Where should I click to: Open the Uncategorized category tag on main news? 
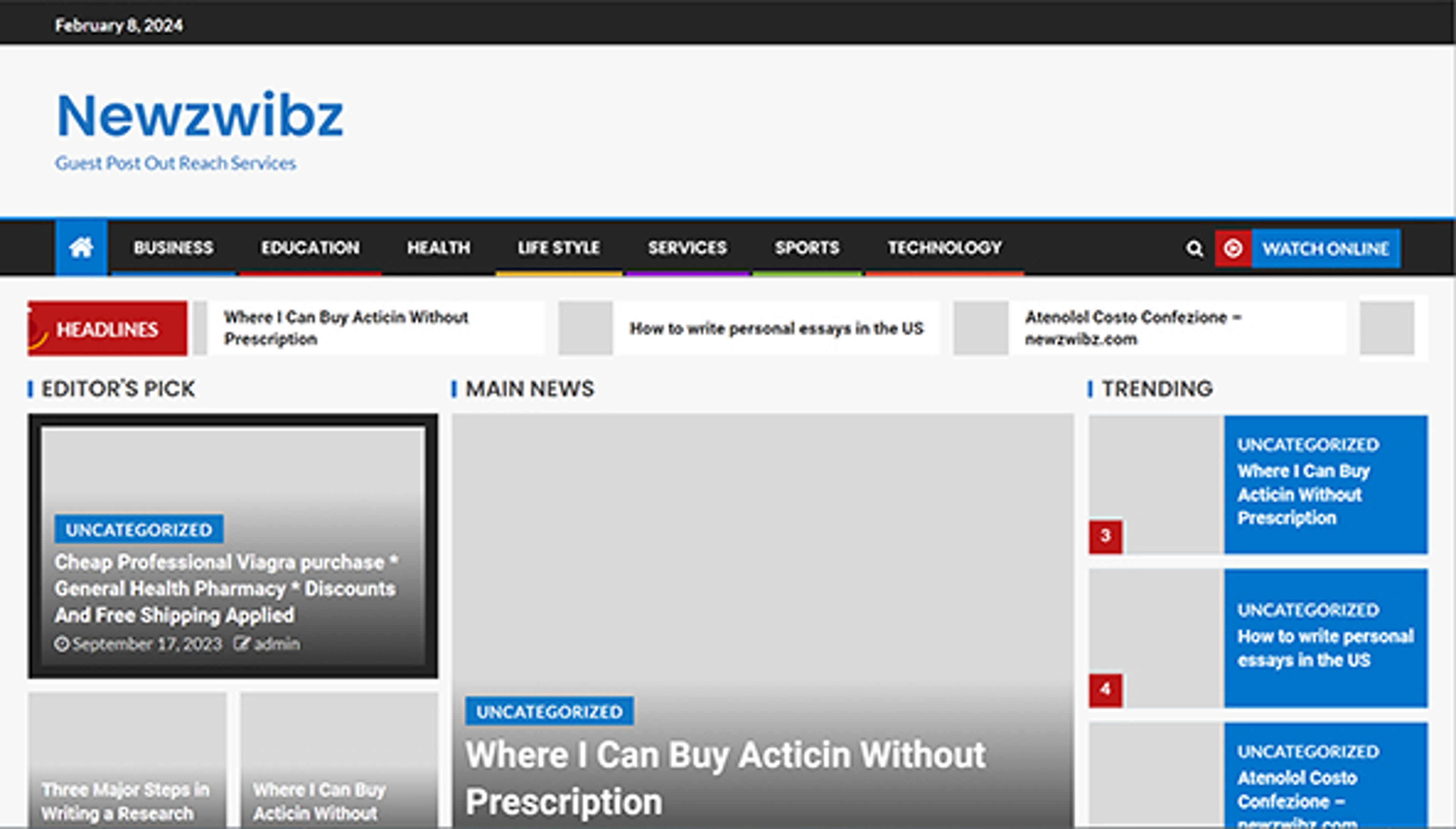click(x=550, y=711)
